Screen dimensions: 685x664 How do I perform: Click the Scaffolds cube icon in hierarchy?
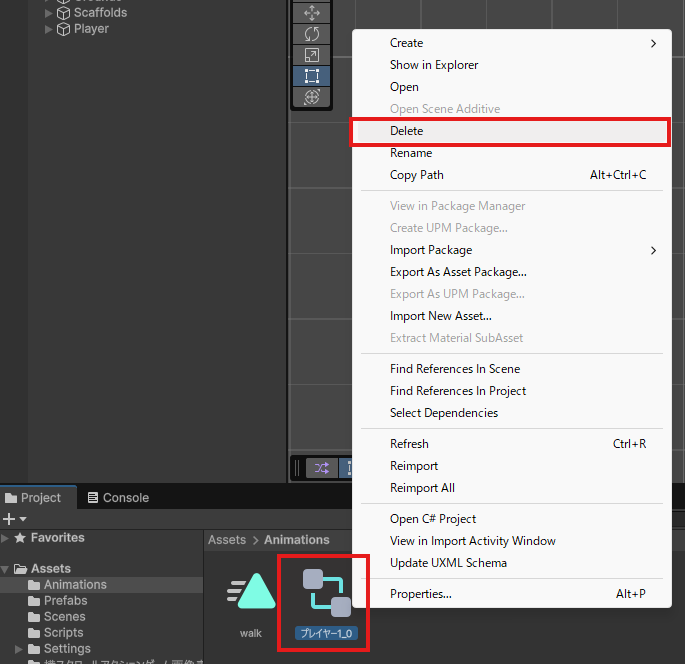(x=63, y=13)
